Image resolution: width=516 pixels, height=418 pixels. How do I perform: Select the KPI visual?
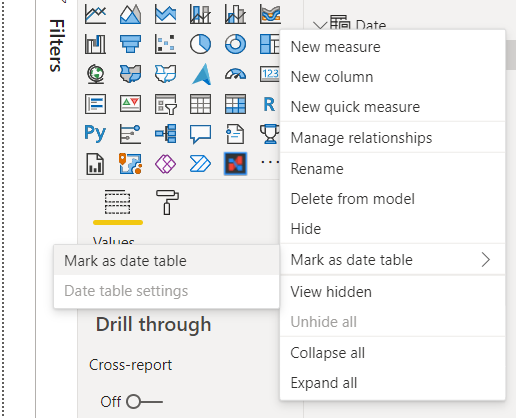tap(130, 104)
